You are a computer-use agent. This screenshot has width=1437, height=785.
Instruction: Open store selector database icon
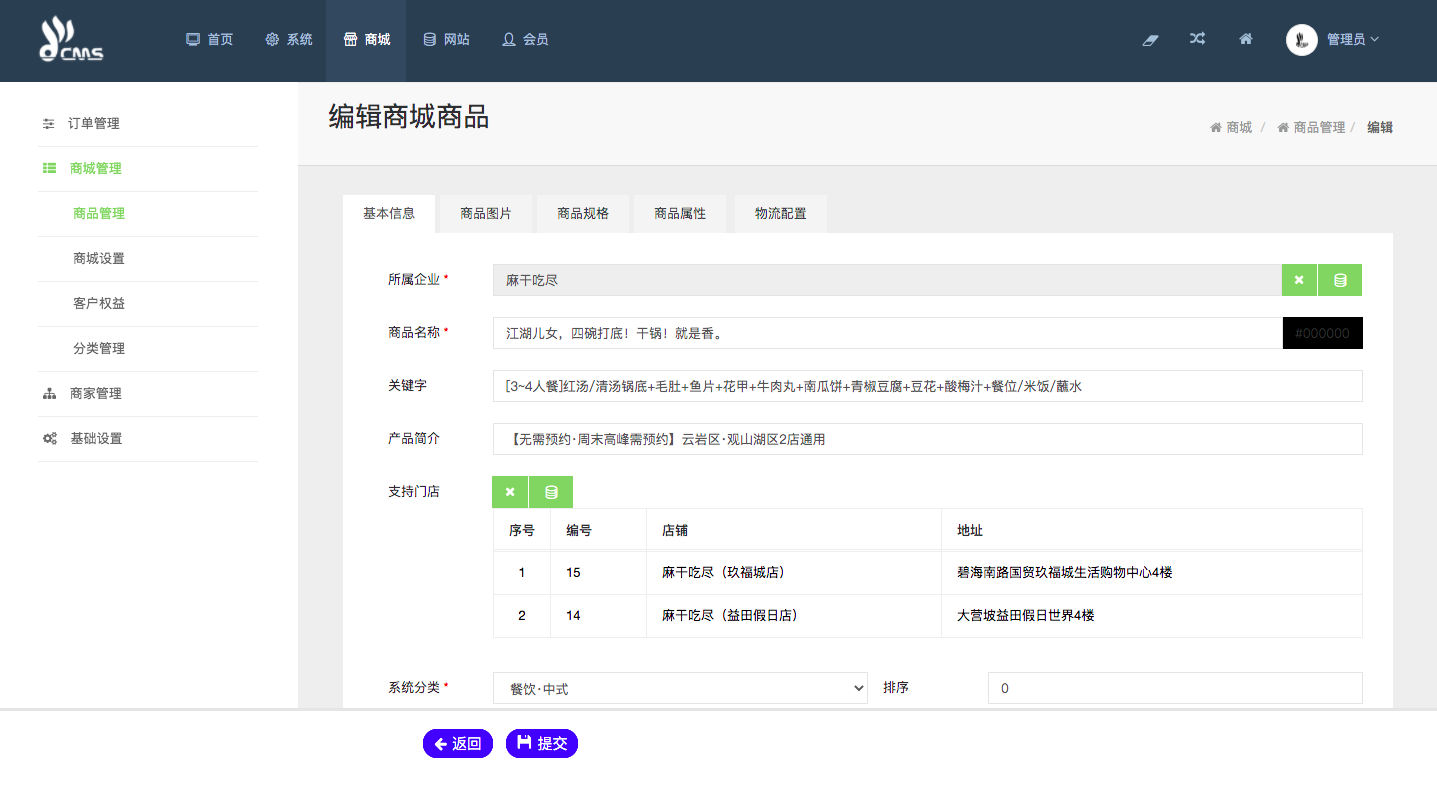pos(551,492)
